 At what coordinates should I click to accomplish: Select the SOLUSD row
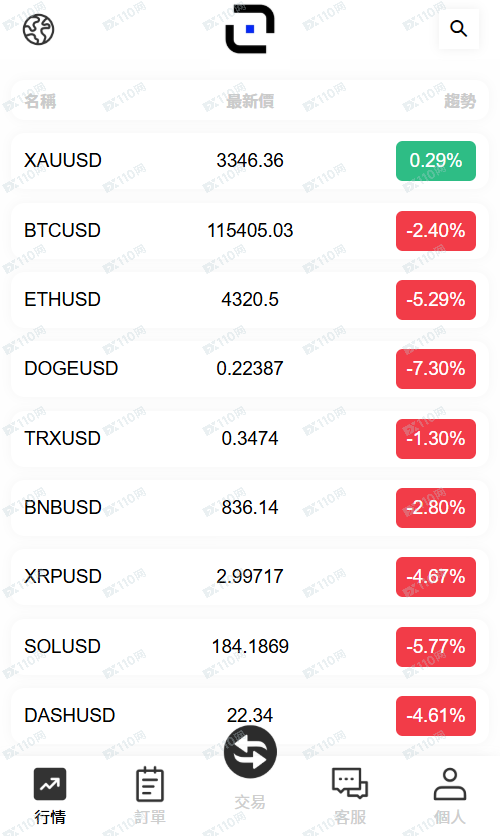pos(250,646)
